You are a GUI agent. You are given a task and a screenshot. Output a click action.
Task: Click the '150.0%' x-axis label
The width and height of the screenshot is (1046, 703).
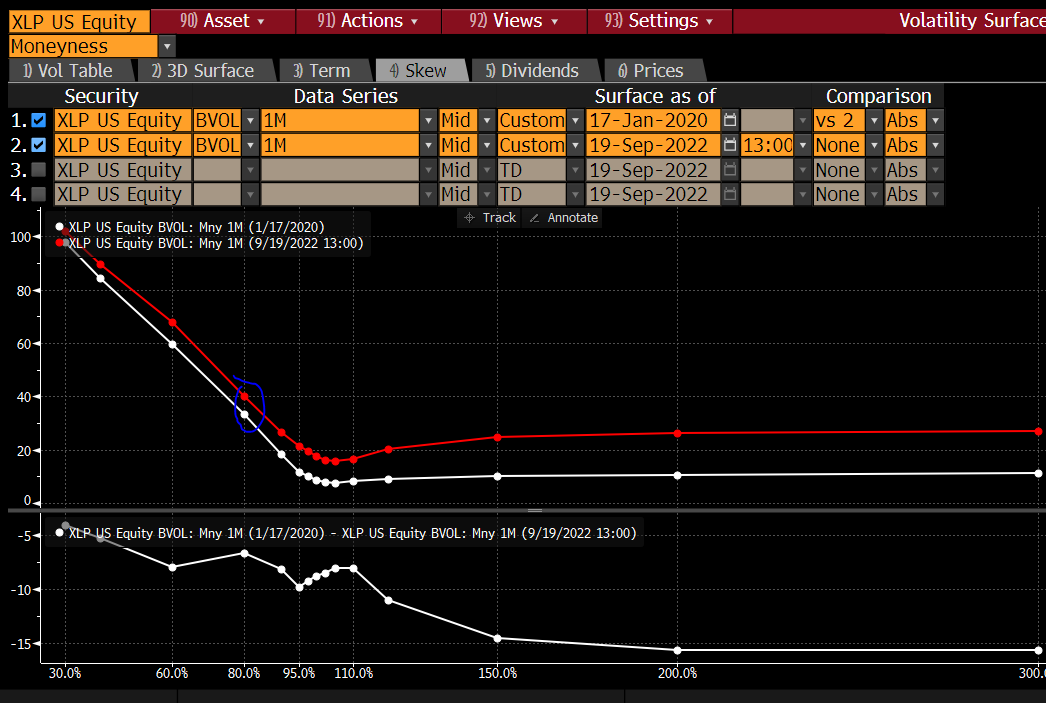pyautogui.click(x=498, y=673)
